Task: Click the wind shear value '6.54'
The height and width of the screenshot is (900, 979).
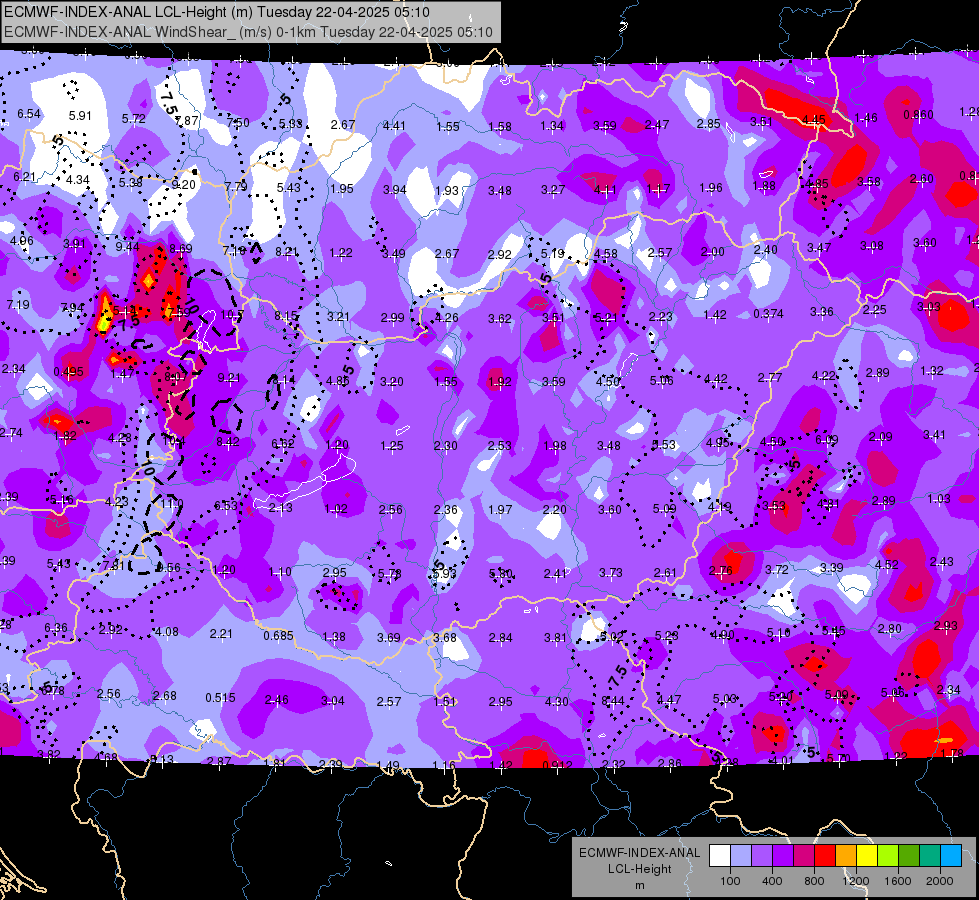Action: pos(29,114)
